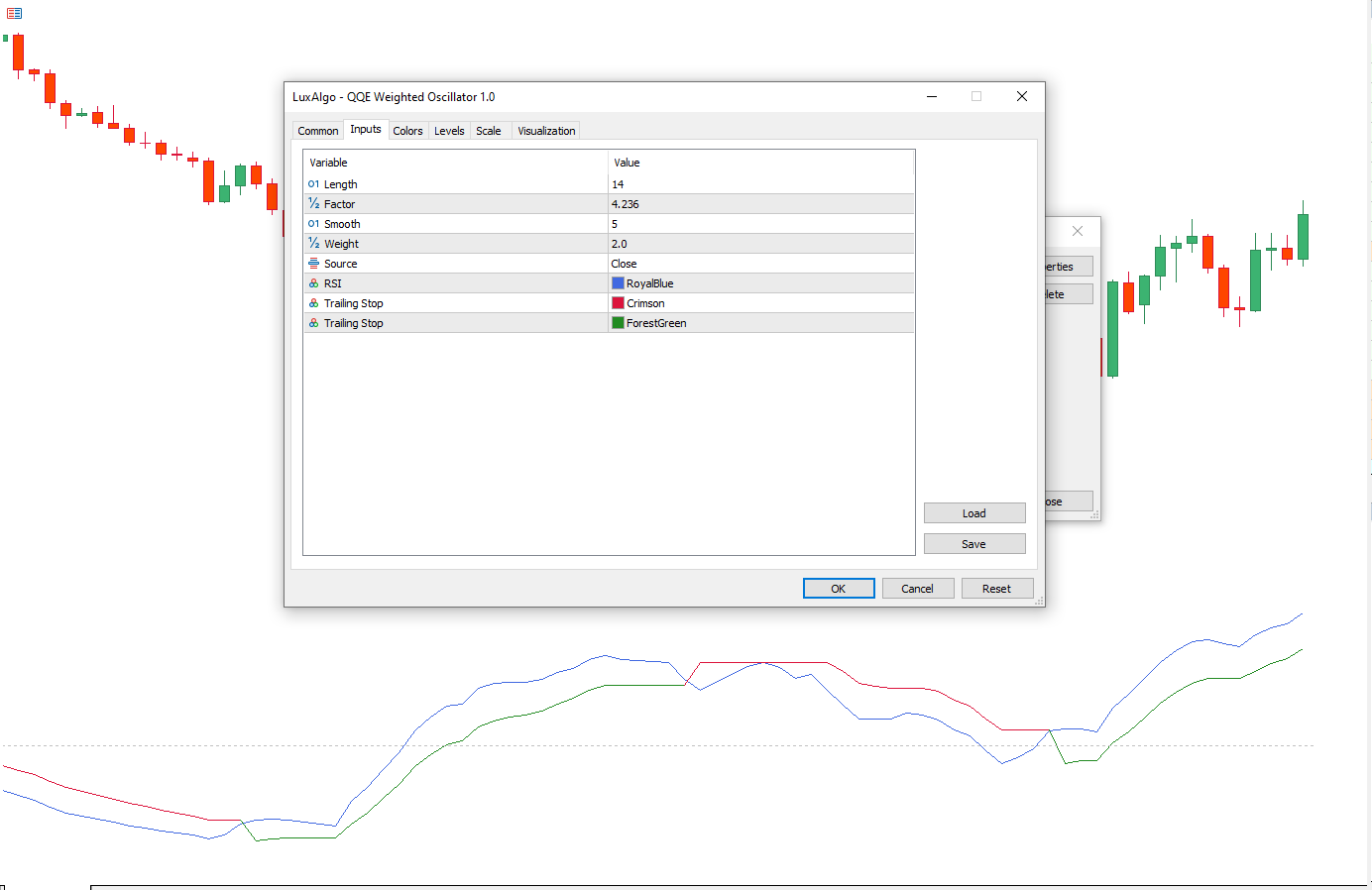Select the Common tab
This screenshot has width=1372, height=890.
[x=317, y=131]
